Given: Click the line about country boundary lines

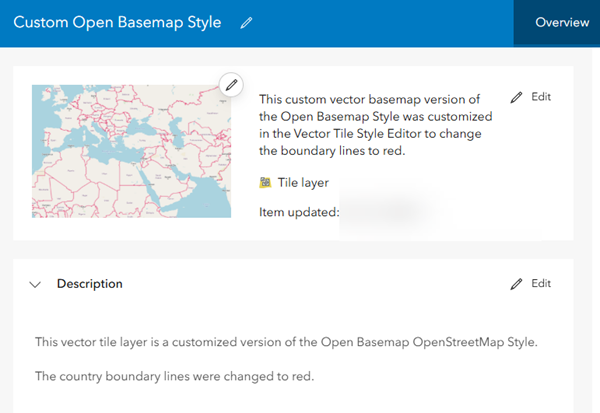Looking at the screenshot, I should pyautogui.click(x=174, y=376).
